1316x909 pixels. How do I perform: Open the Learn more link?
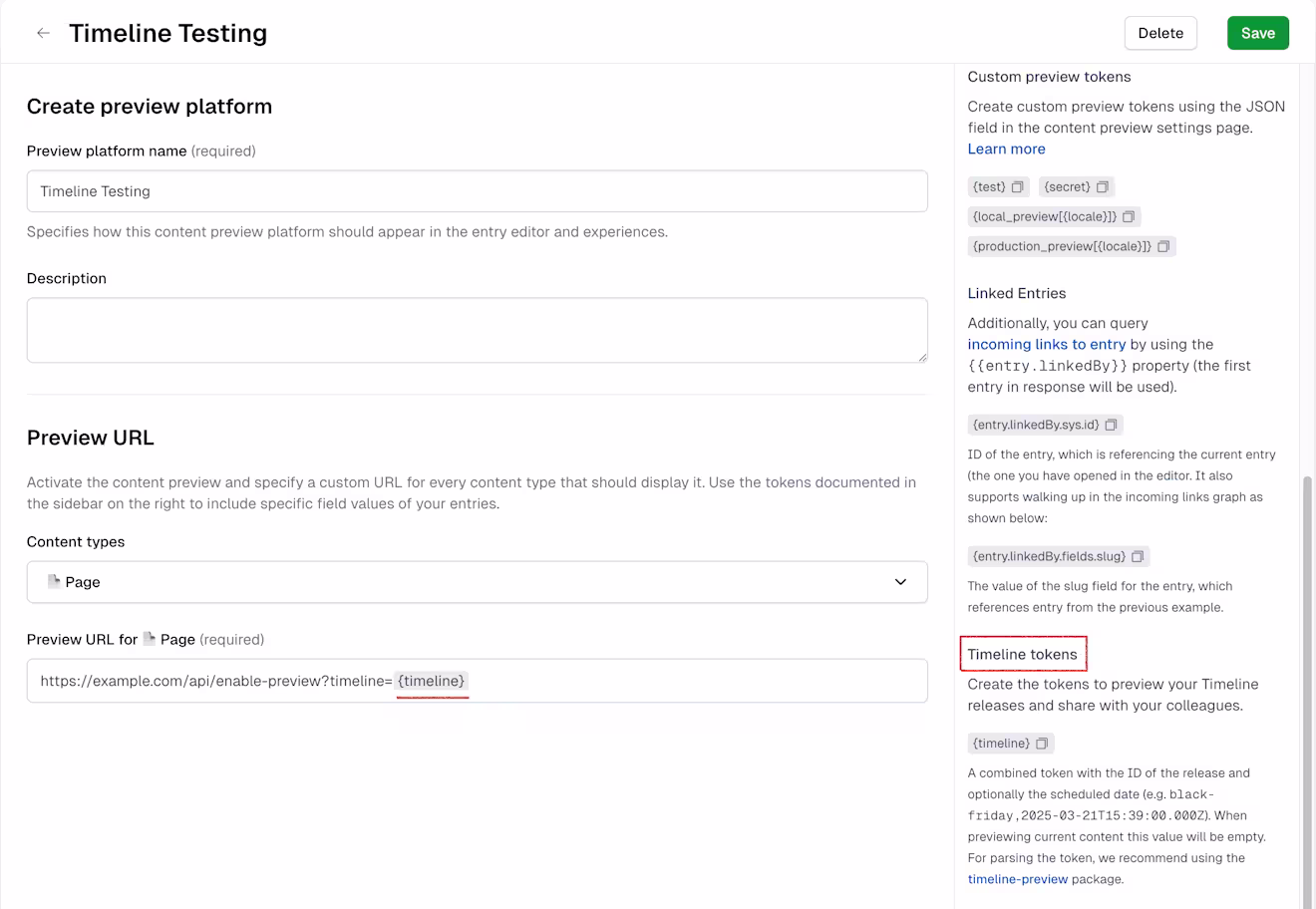[1006, 149]
